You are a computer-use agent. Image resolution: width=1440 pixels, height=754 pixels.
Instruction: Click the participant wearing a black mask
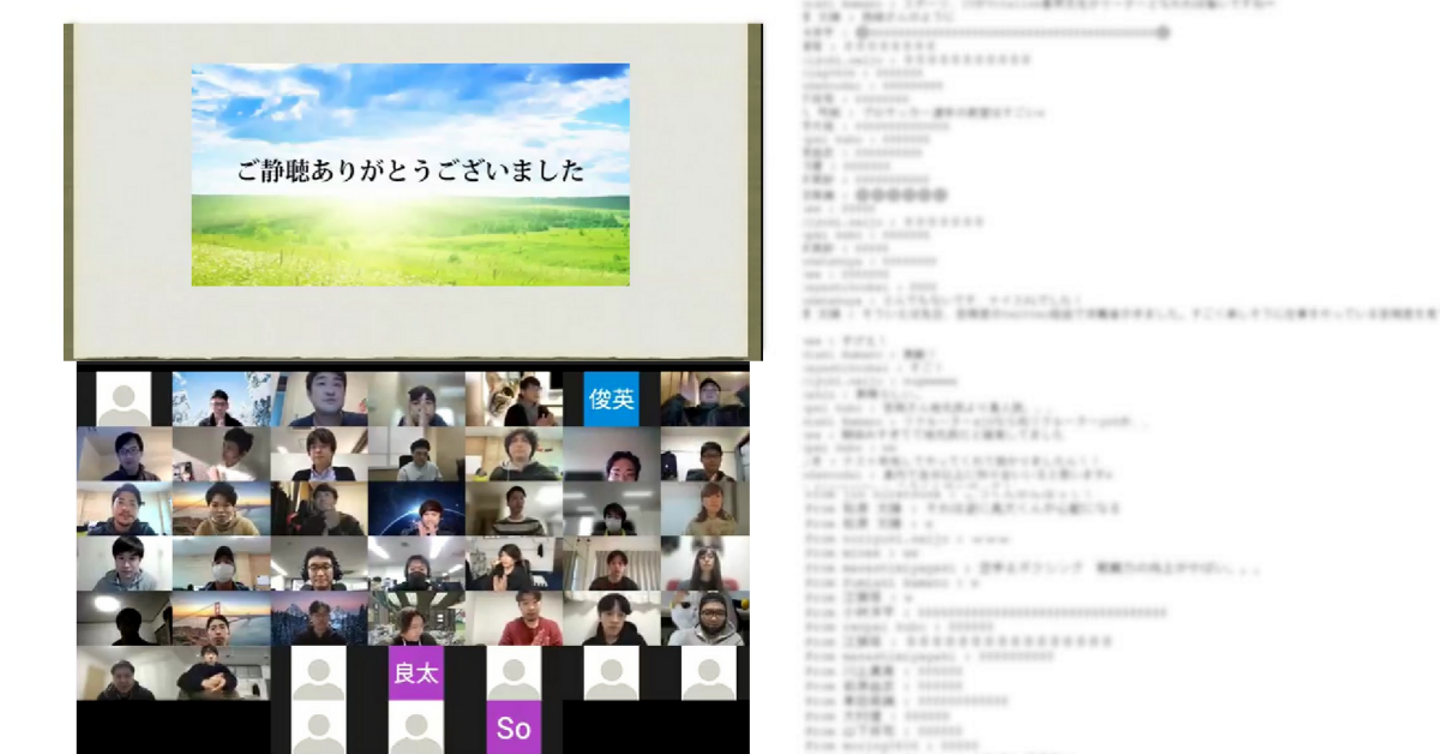pos(416,563)
